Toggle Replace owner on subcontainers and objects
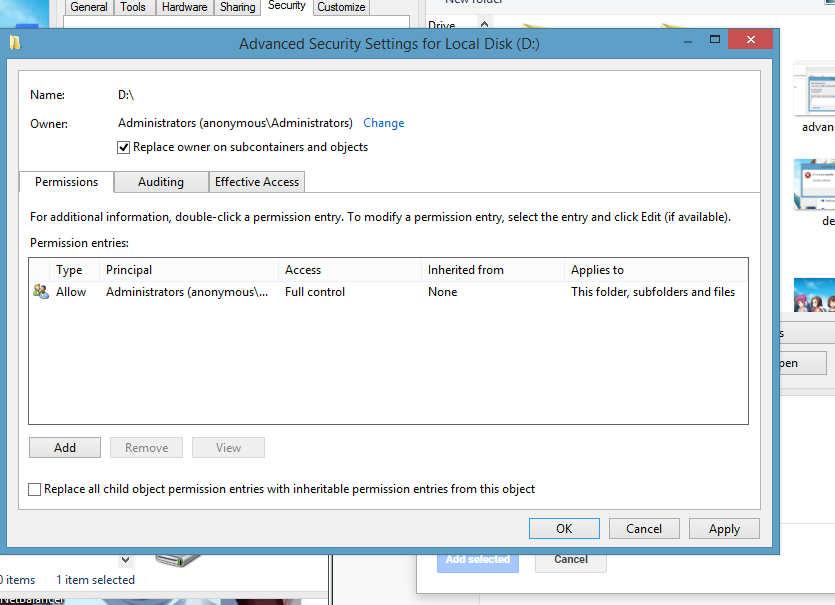The width and height of the screenshot is (835, 605). coord(124,148)
